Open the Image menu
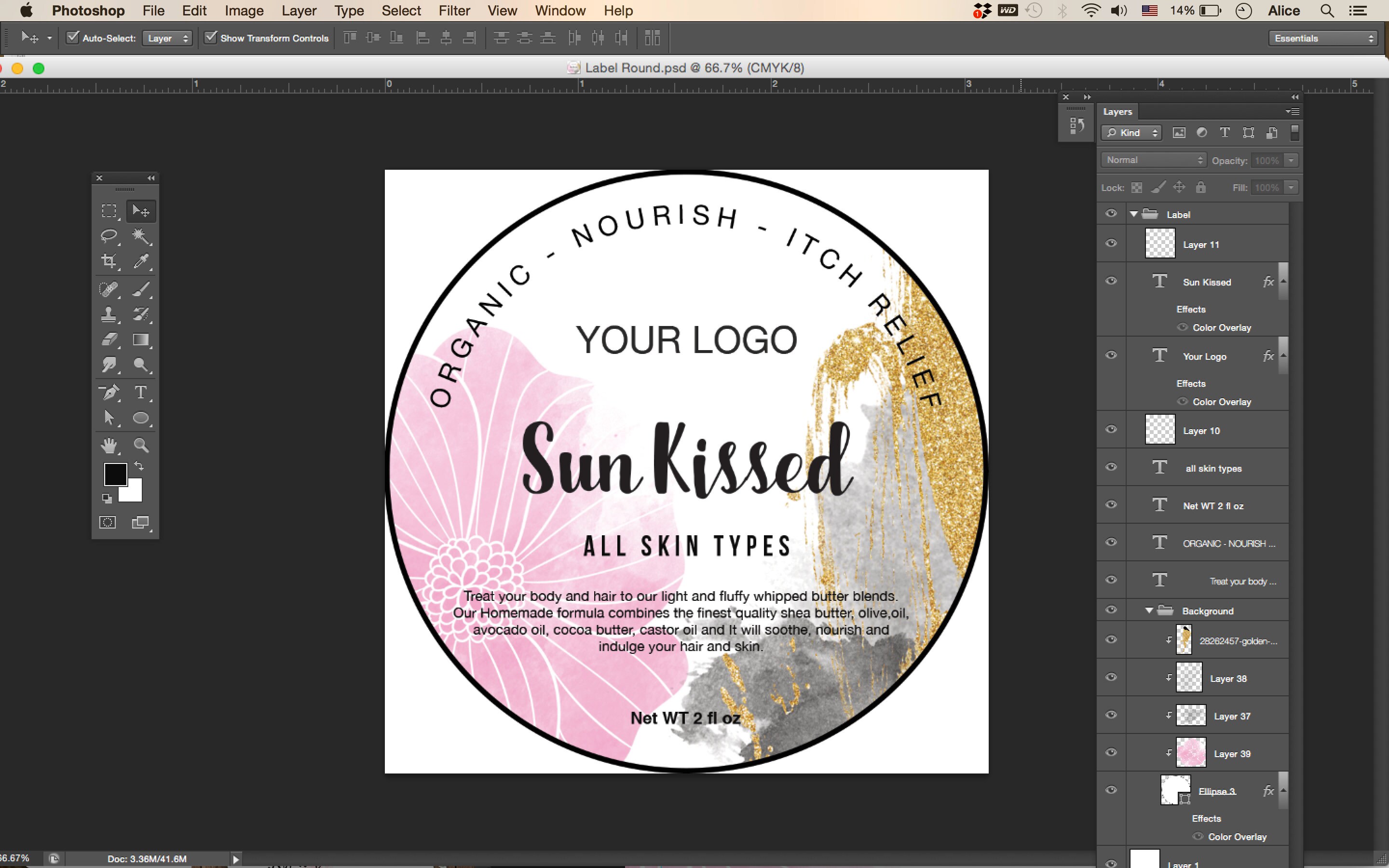 click(x=244, y=10)
